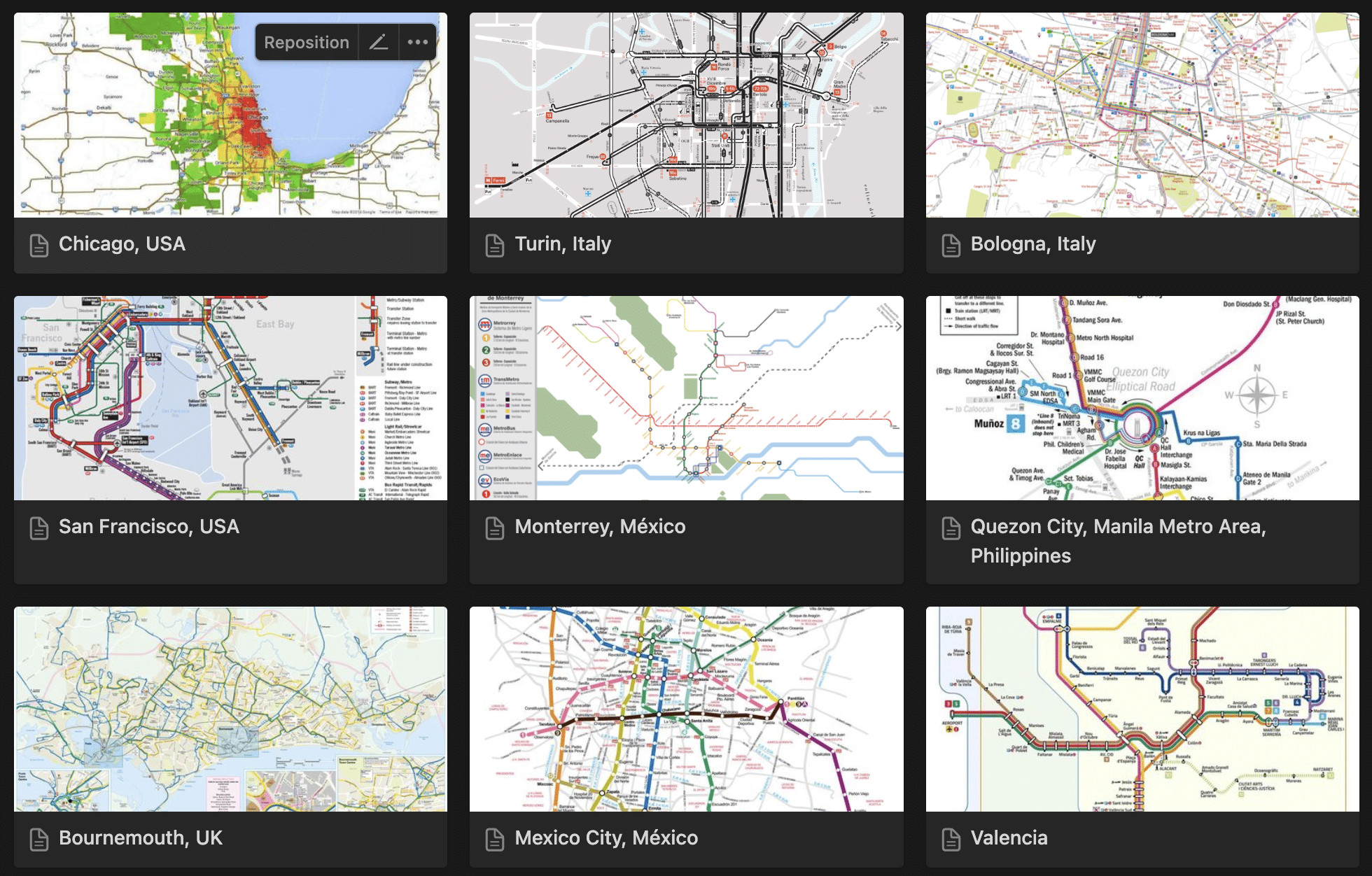Open the three-dot menu on Chicago card

[418, 43]
